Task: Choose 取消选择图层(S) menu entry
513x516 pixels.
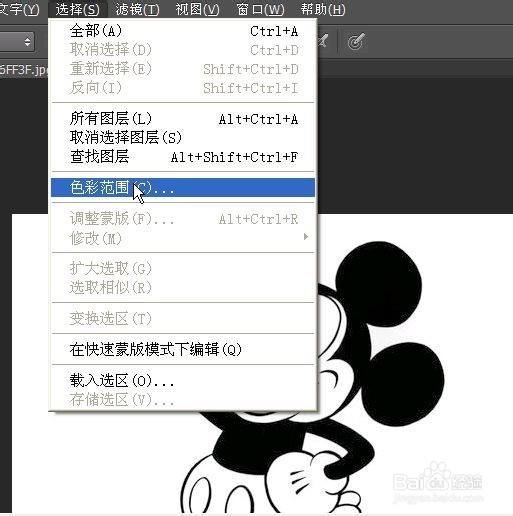Action: tap(183, 137)
